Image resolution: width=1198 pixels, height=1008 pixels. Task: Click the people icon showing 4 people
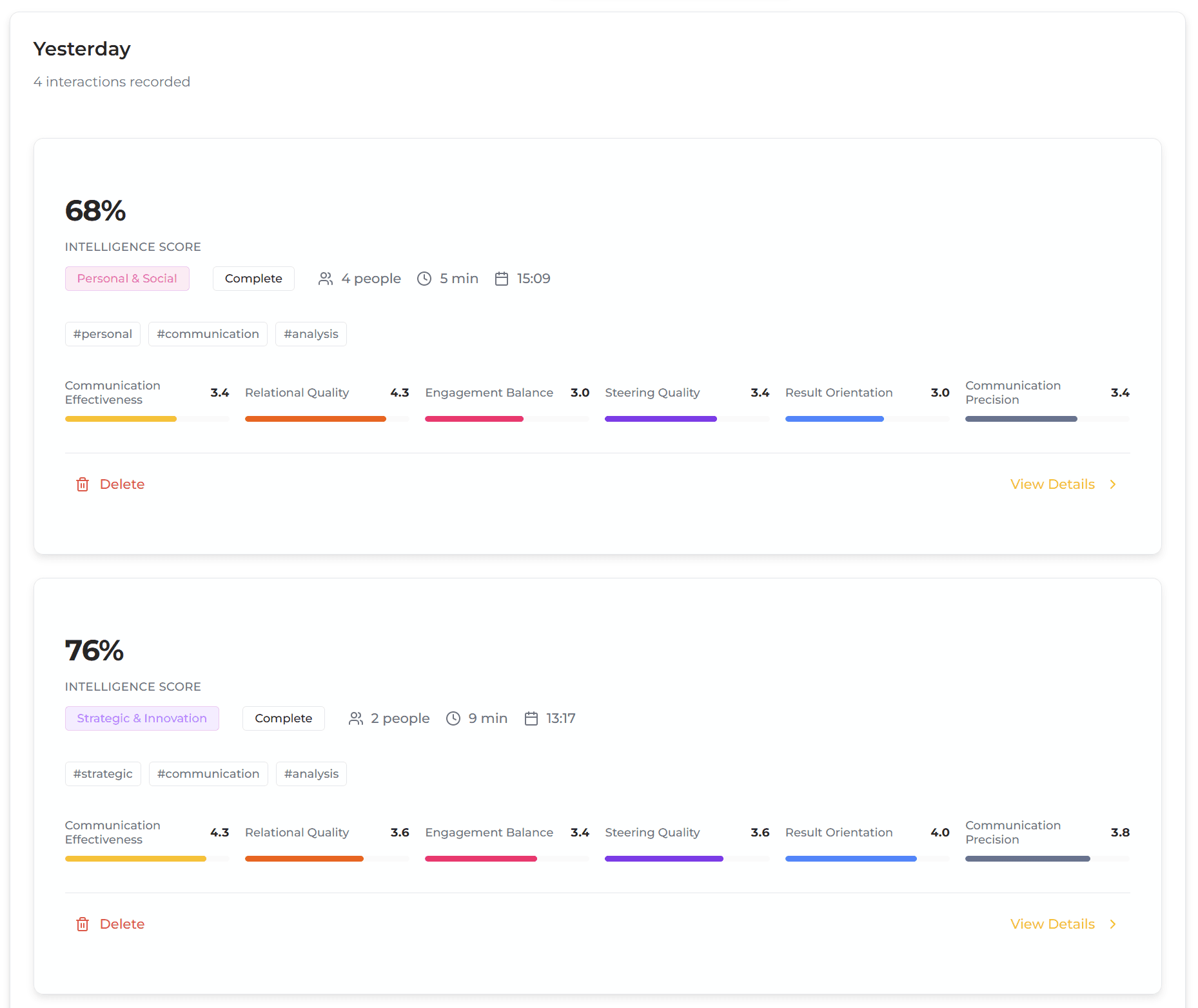tap(325, 278)
